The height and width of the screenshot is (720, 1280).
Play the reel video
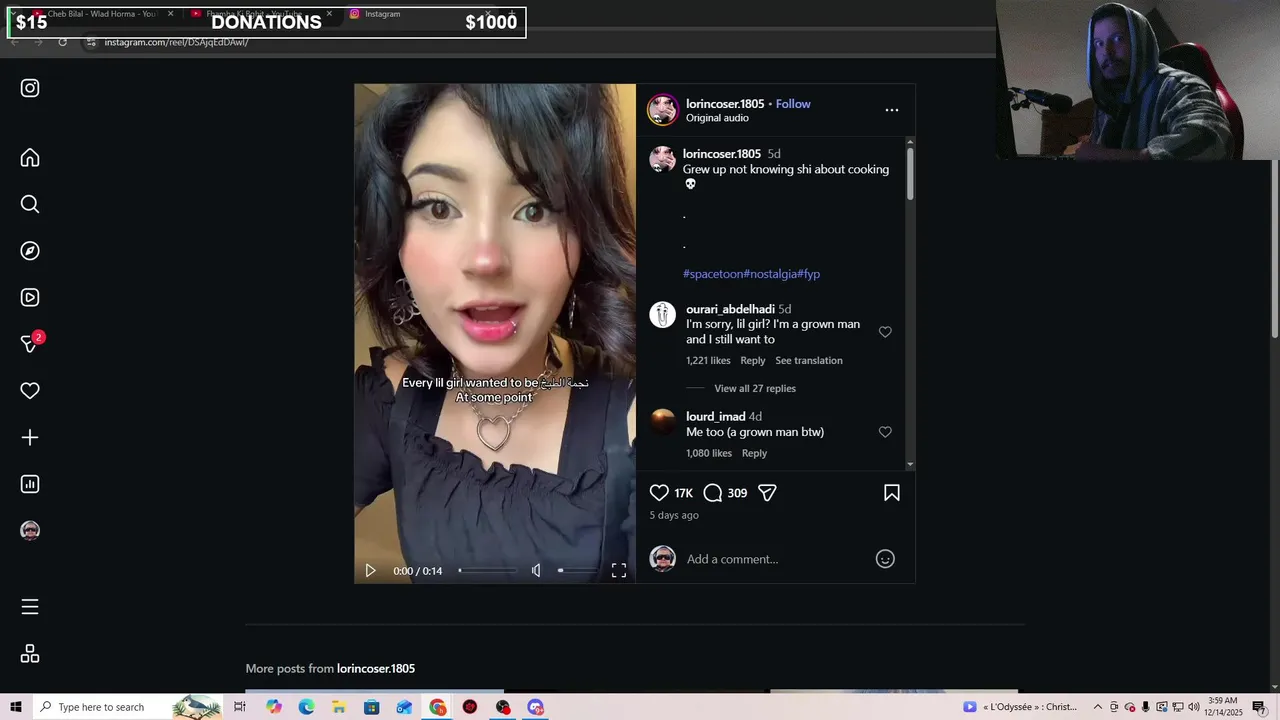[x=370, y=570]
